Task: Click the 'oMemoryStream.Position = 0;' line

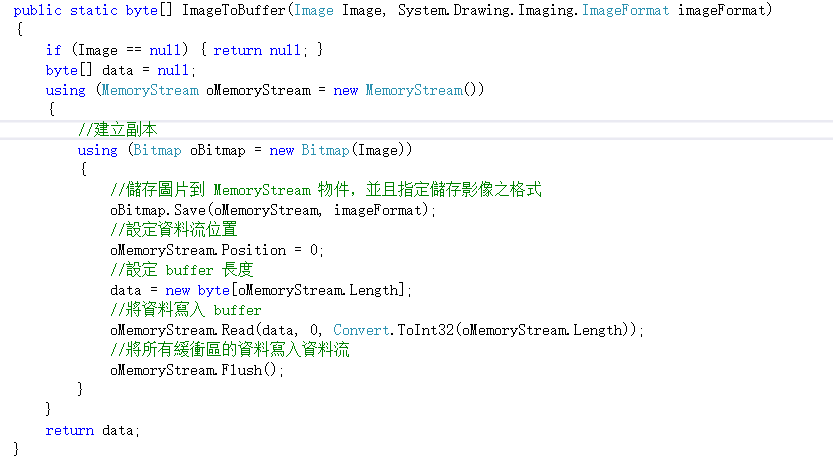Action: click(x=217, y=250)
